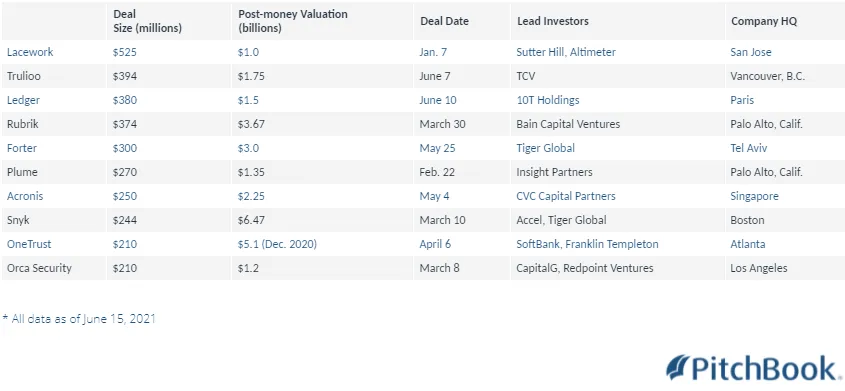Viewport: 845px width, 391px height.
Task: Click the data as of June 15 footnote
Action: [x=79, y=319]
